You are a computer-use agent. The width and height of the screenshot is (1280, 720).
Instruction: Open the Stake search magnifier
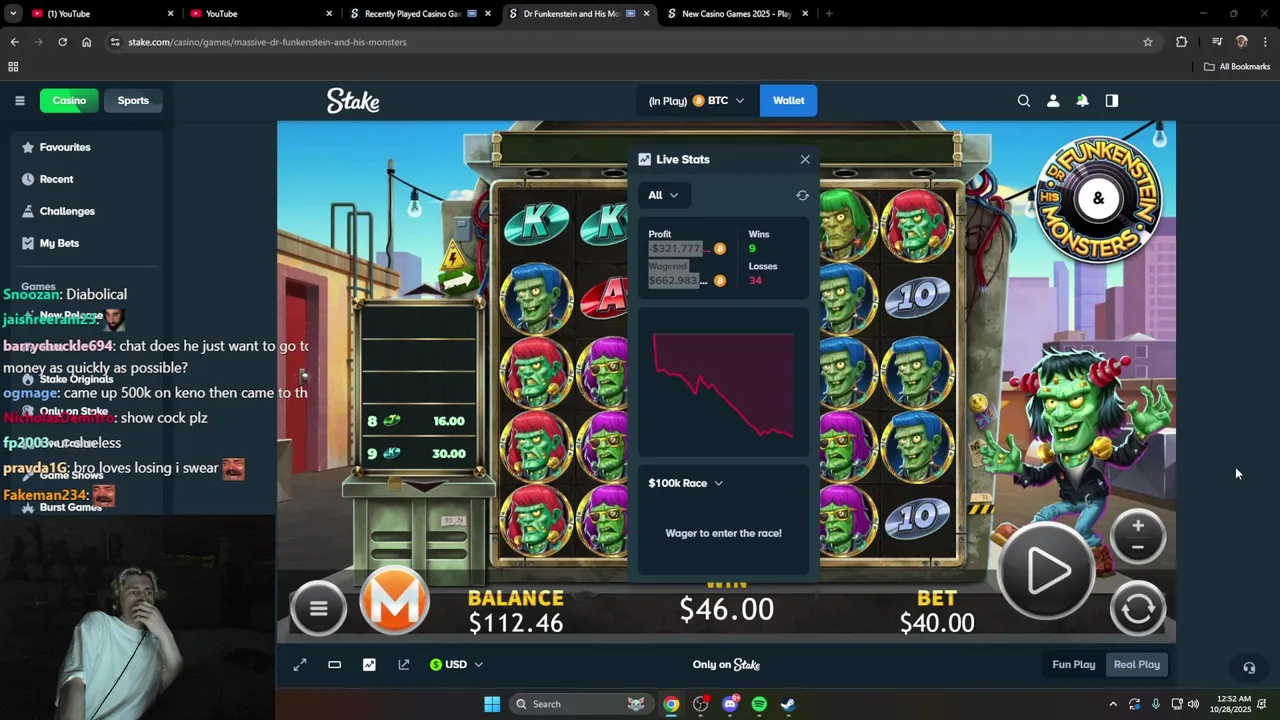pos(1024,100)
